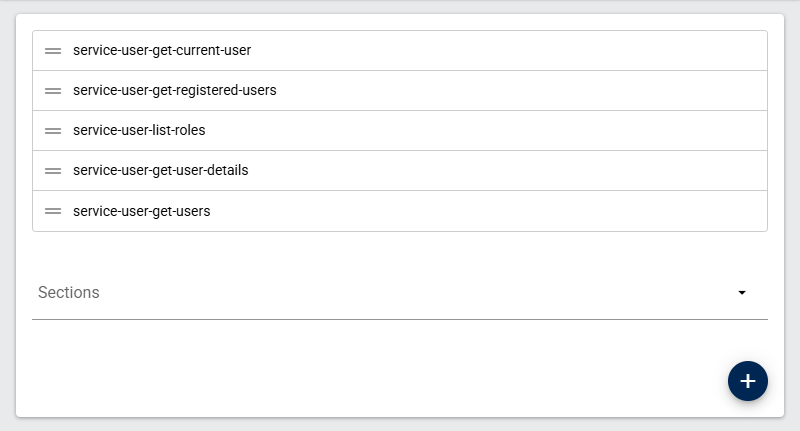Click the service-user-get-user-details entry text

[160, 171]
